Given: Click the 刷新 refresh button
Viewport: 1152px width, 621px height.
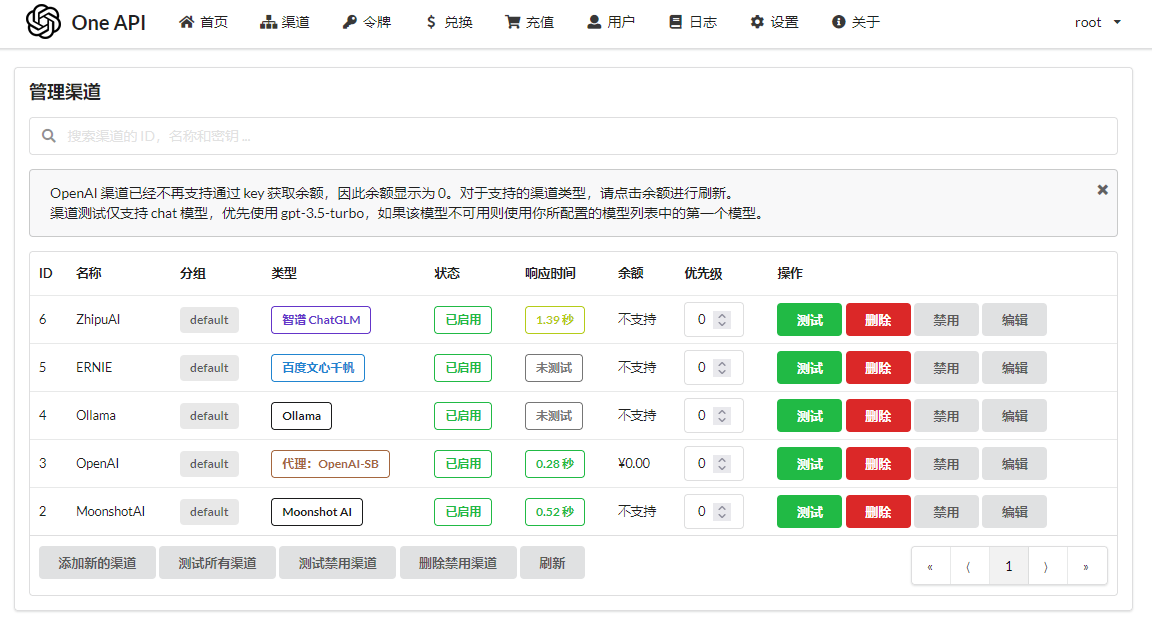Looking at the screenshot, I should (552, 563).
